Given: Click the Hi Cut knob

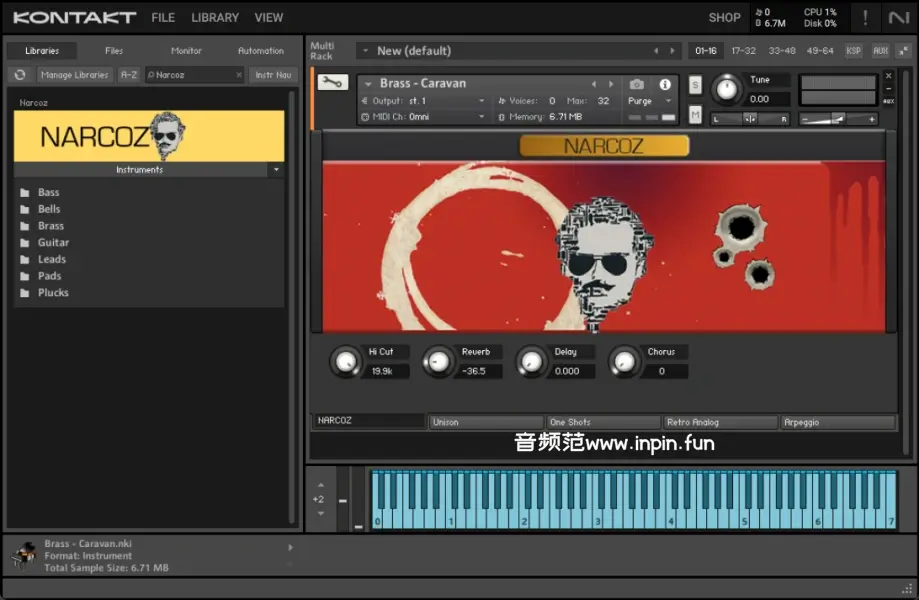Looking at the screenshot, I should click(x=345, y=362).
